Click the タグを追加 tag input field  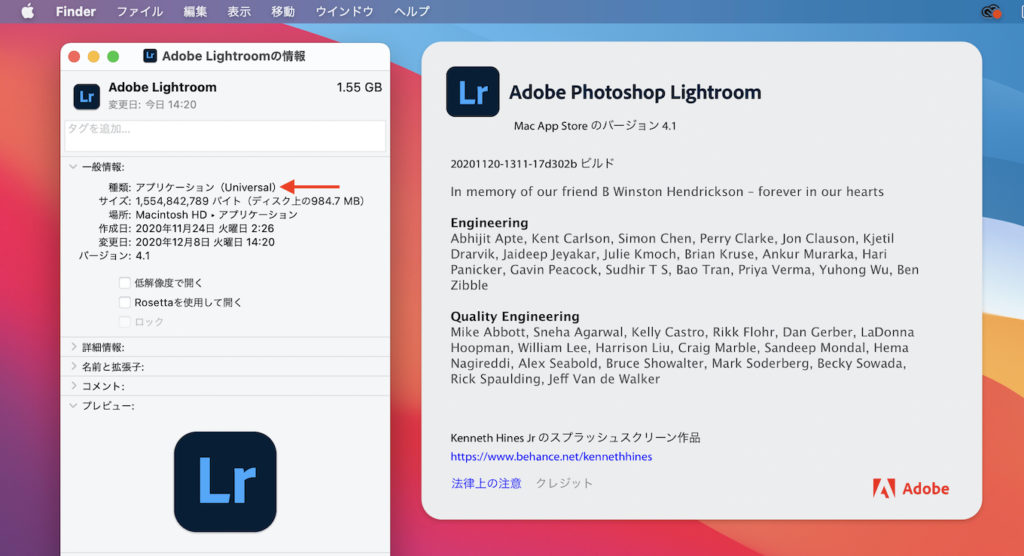(225, 136)
